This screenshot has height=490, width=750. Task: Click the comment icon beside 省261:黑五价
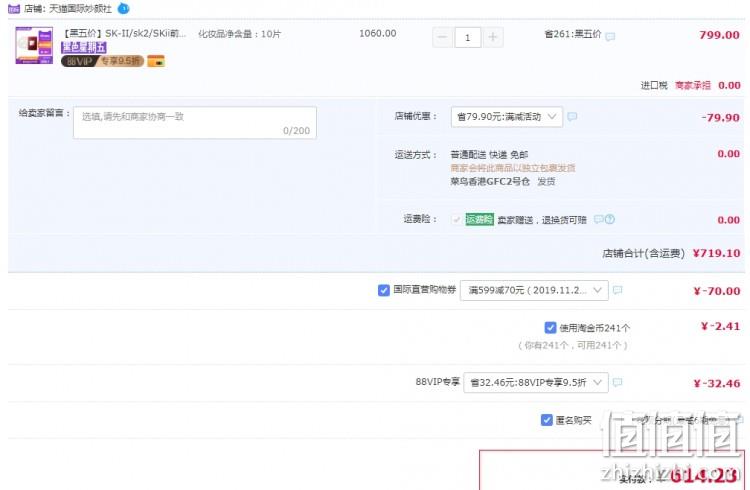610,36
